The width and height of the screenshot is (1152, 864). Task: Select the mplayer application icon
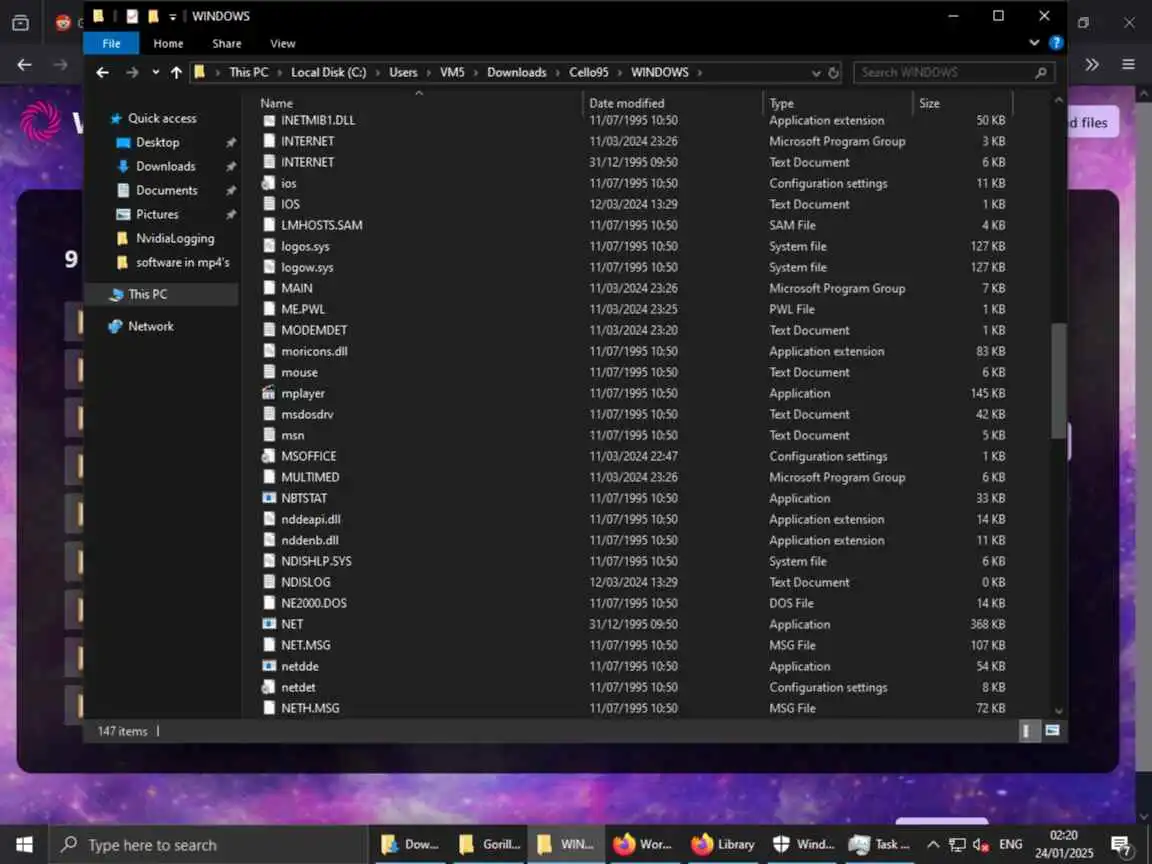[269, 393]
